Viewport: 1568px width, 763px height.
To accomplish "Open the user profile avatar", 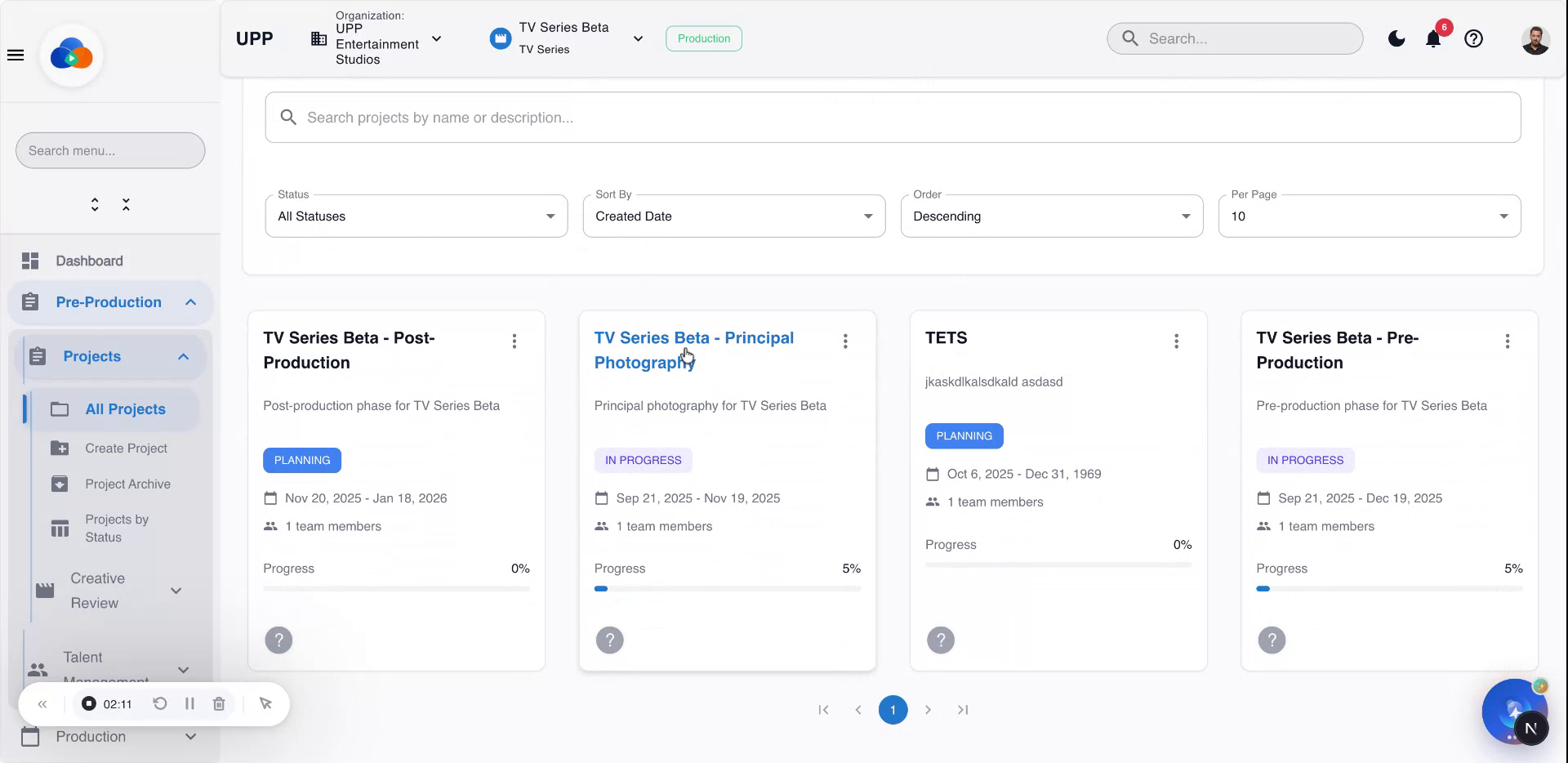I will point(1535,39).
